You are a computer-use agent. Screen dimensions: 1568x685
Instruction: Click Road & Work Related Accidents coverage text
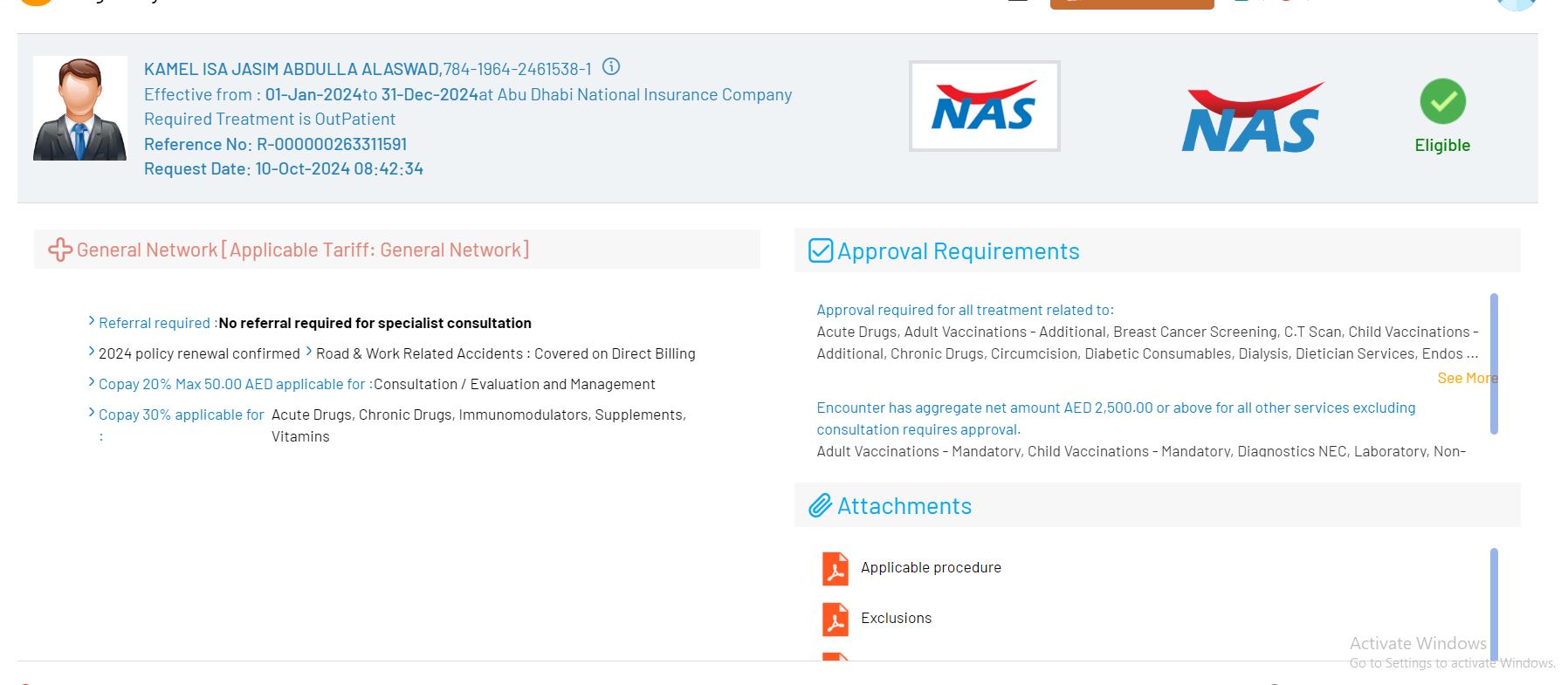505,353
